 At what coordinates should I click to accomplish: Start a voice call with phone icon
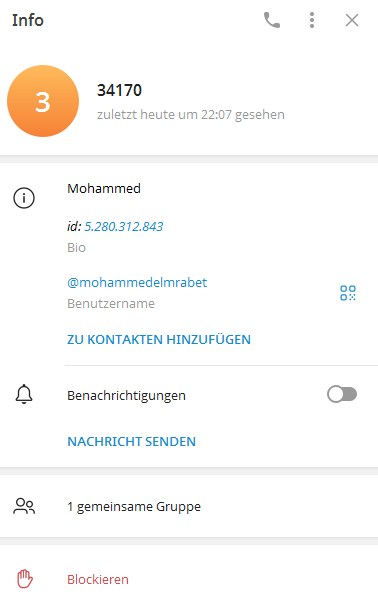coord(272,20)
